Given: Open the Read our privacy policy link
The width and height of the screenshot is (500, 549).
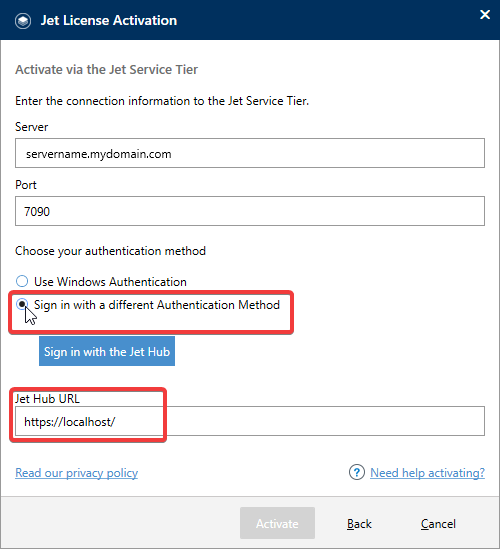Looking at the screenshot, I should pyautogui.click(x=76, y=473).
